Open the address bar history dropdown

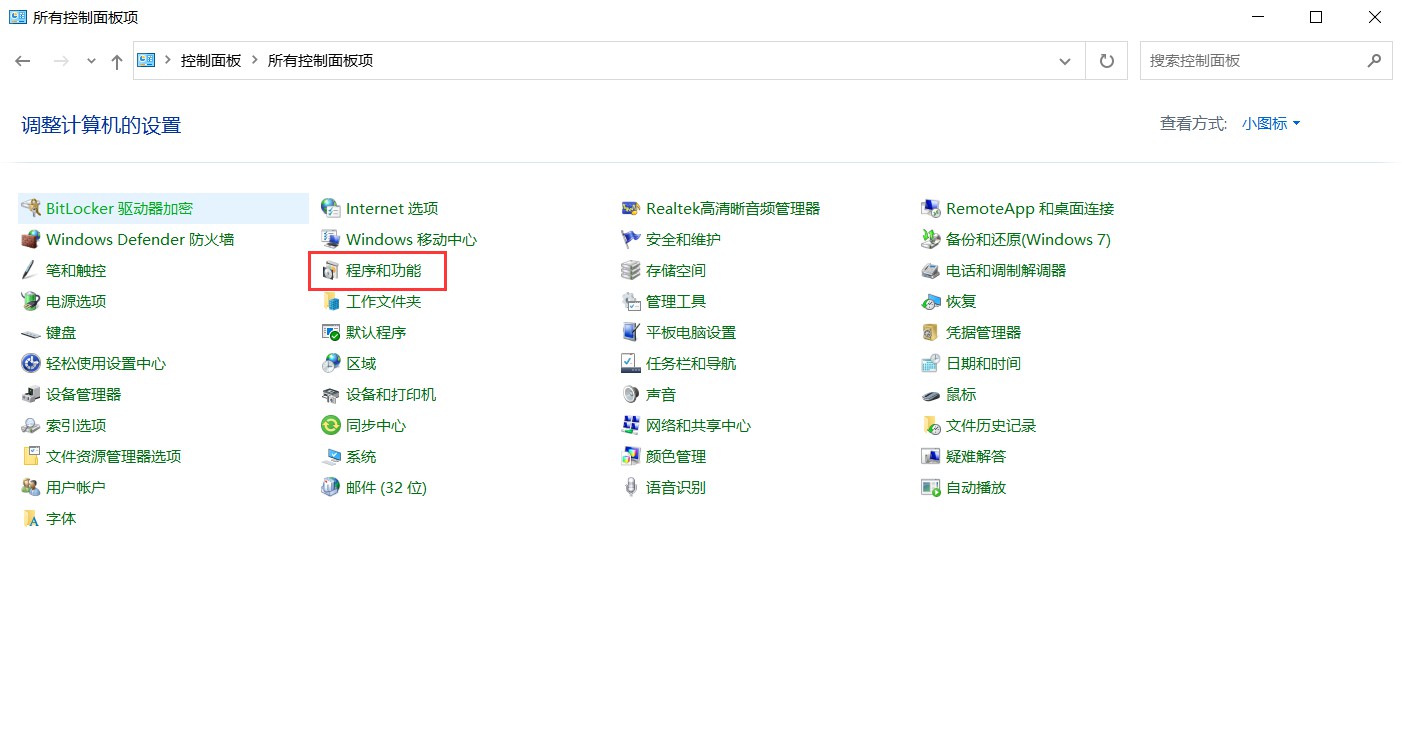click(x=1065, y=61)
